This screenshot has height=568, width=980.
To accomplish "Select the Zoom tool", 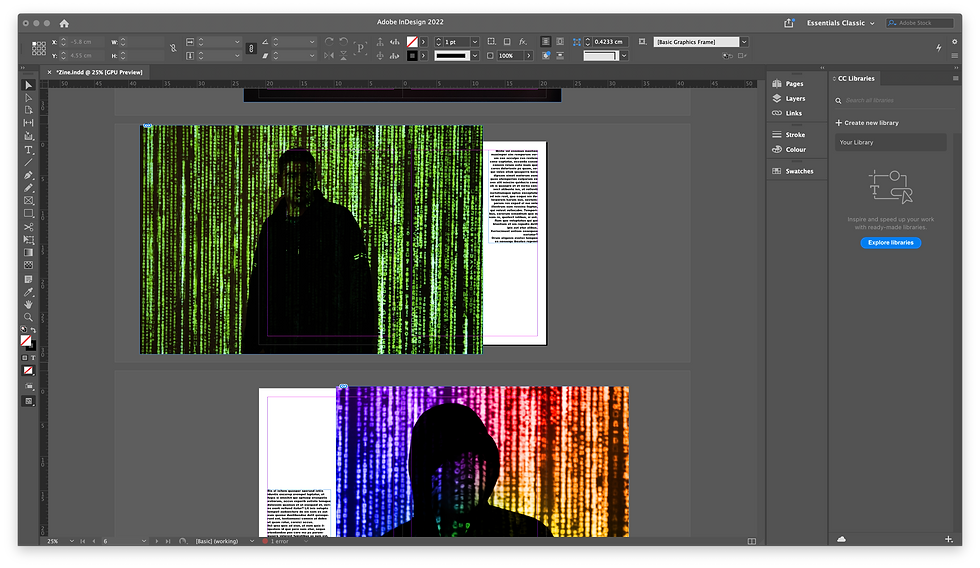I will [x=28, y=317].
